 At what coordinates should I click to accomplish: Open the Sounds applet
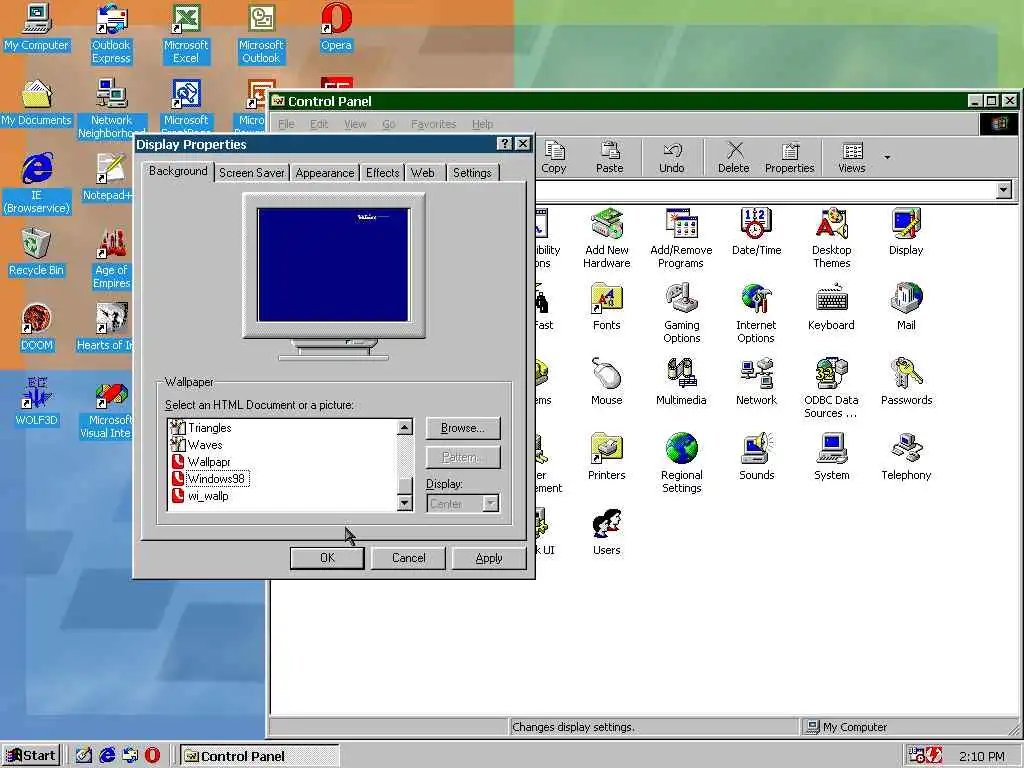(756, 456)
